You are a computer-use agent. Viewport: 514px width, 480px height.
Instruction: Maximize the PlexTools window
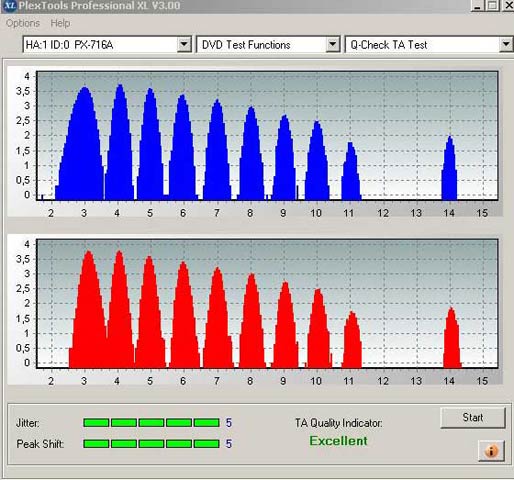(492, 5)
